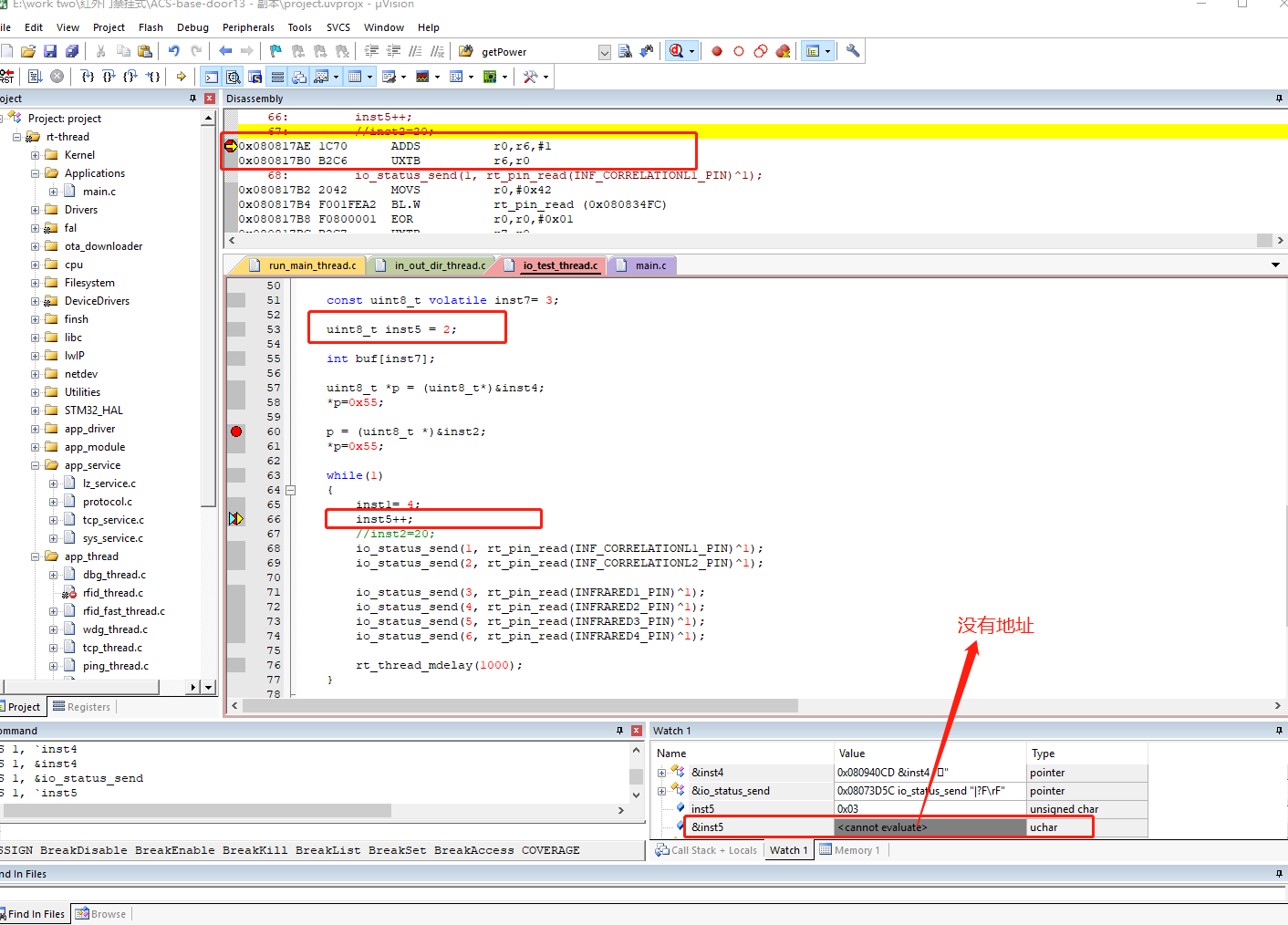Click the Stop execution icon
1288x925 pixels.
[x=57, y=77]
